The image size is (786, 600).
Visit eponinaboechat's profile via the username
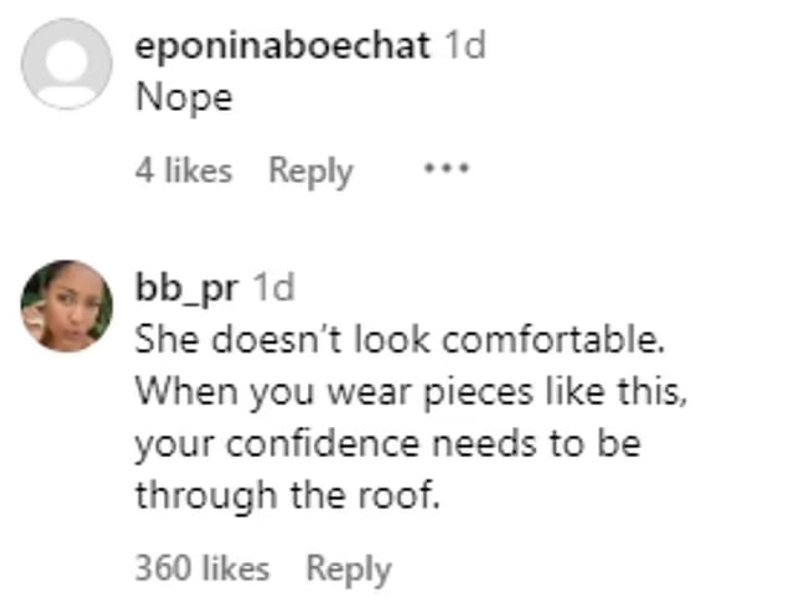pos(282,46)
